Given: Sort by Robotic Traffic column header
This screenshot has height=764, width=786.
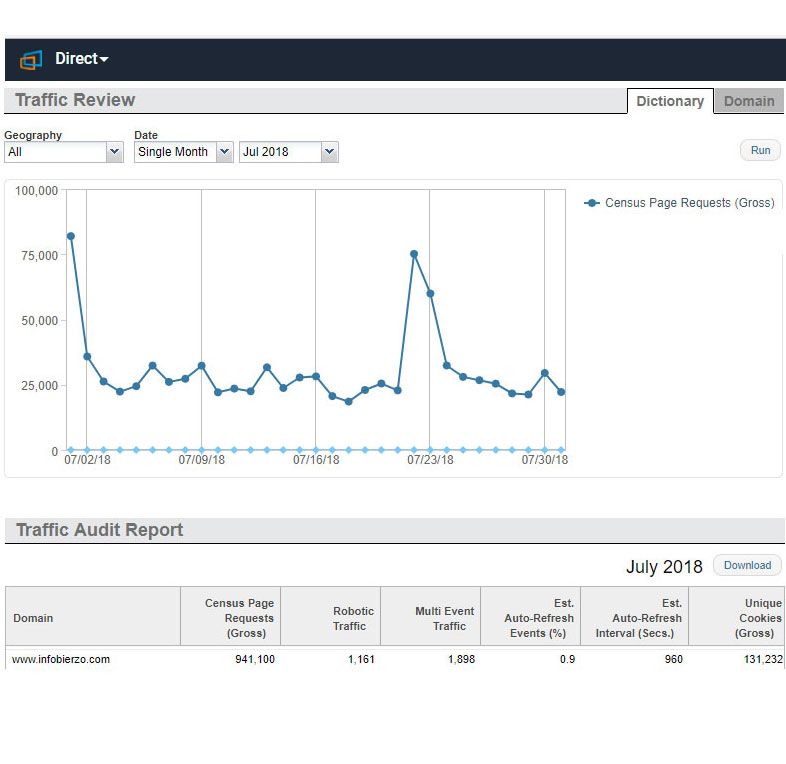Looking at the screenshot, I should point(353,618).
